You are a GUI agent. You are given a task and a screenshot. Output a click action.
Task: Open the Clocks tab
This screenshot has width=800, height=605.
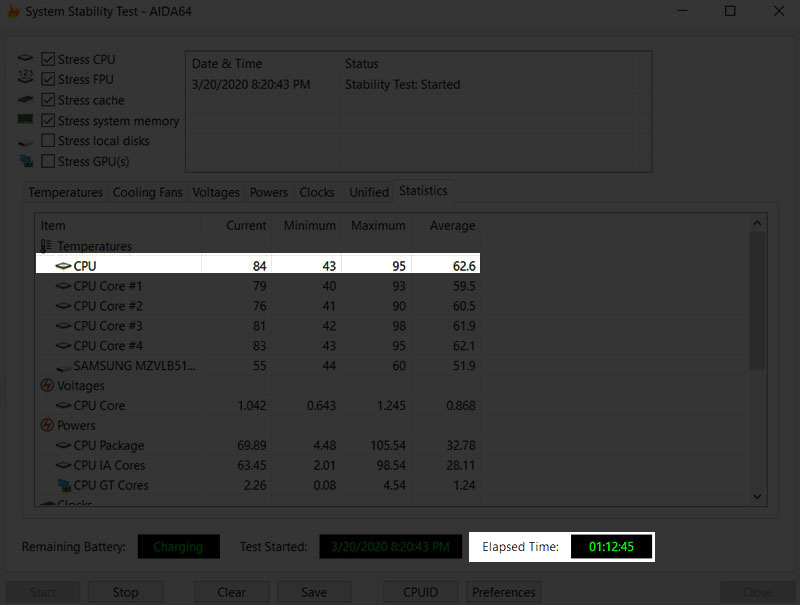pos(317,192)
